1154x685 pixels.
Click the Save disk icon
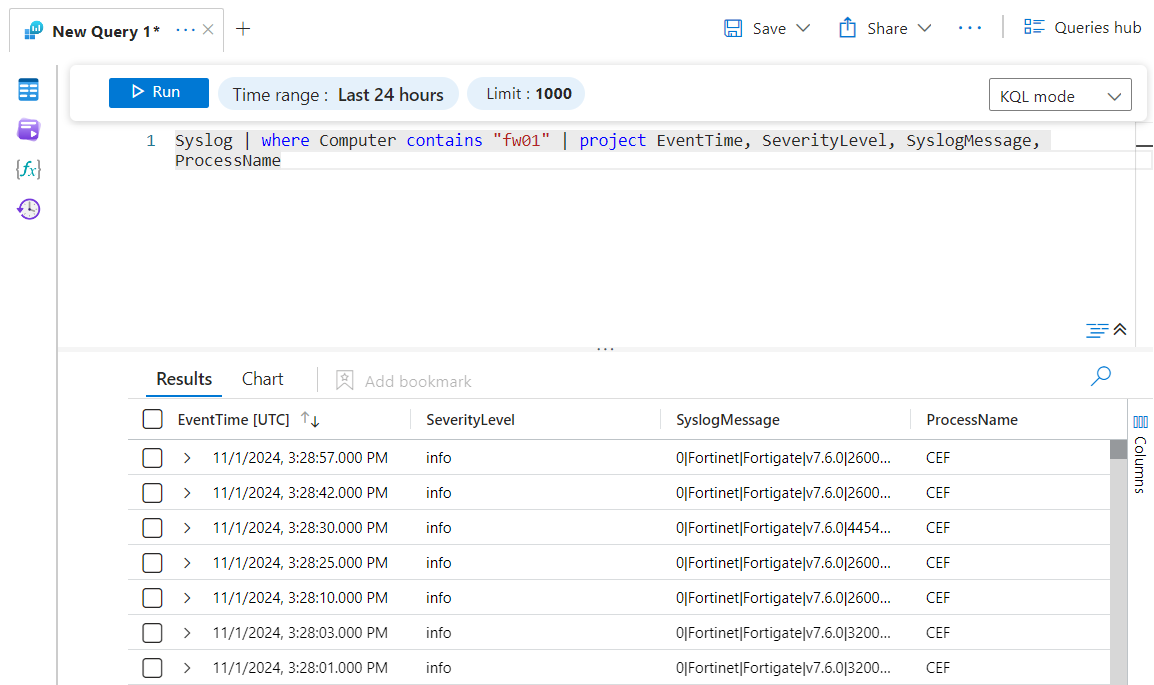pos(733,28)
